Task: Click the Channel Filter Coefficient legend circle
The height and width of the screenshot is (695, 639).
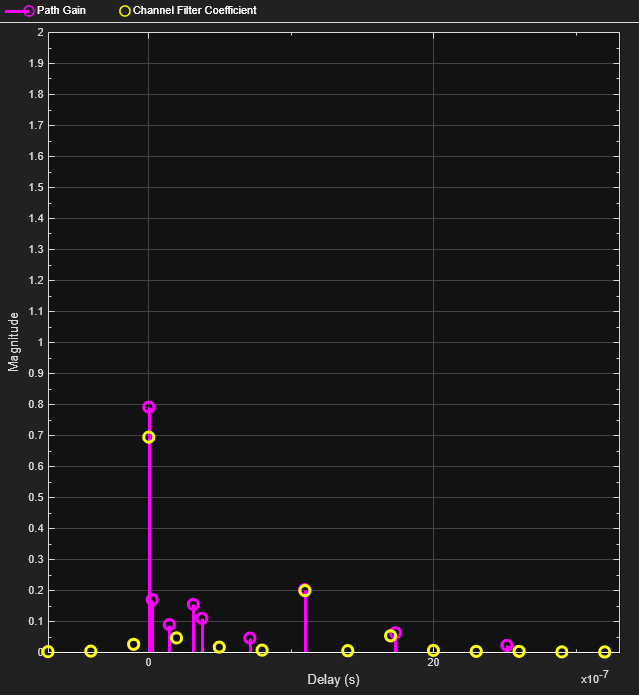Action: 125,10
